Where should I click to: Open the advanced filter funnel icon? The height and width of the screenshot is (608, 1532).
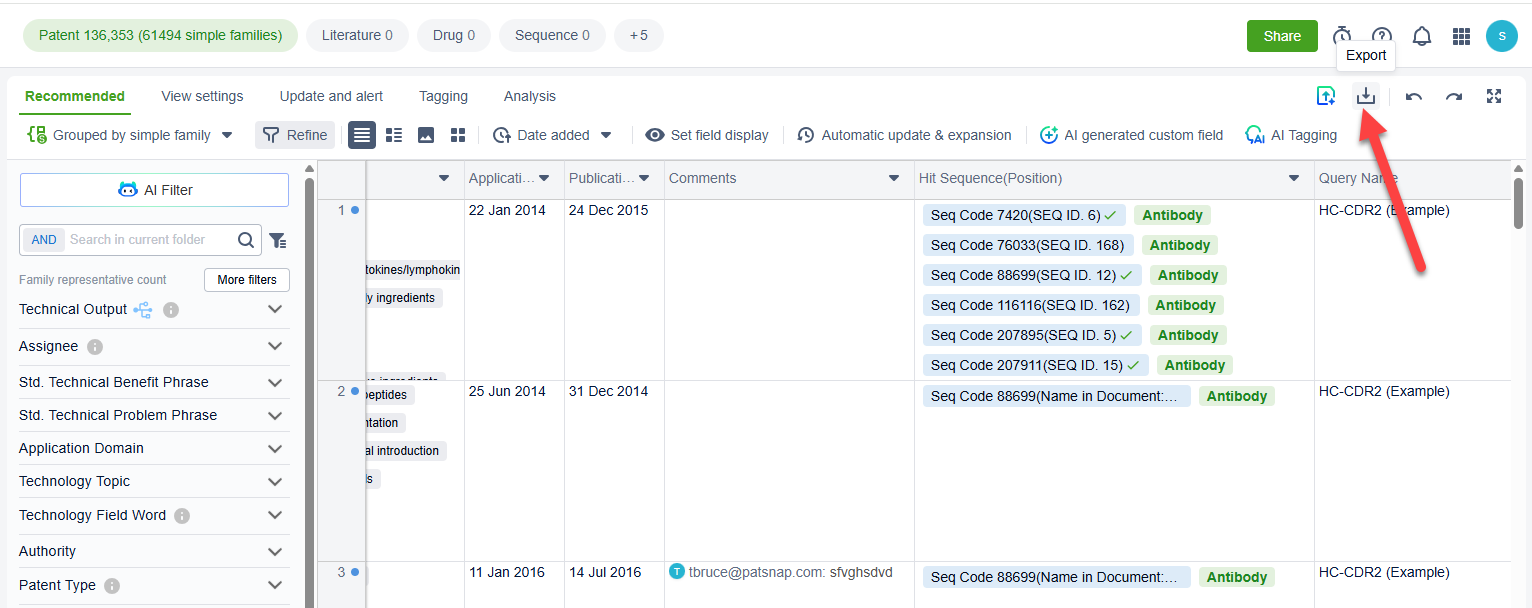point(278,240)
